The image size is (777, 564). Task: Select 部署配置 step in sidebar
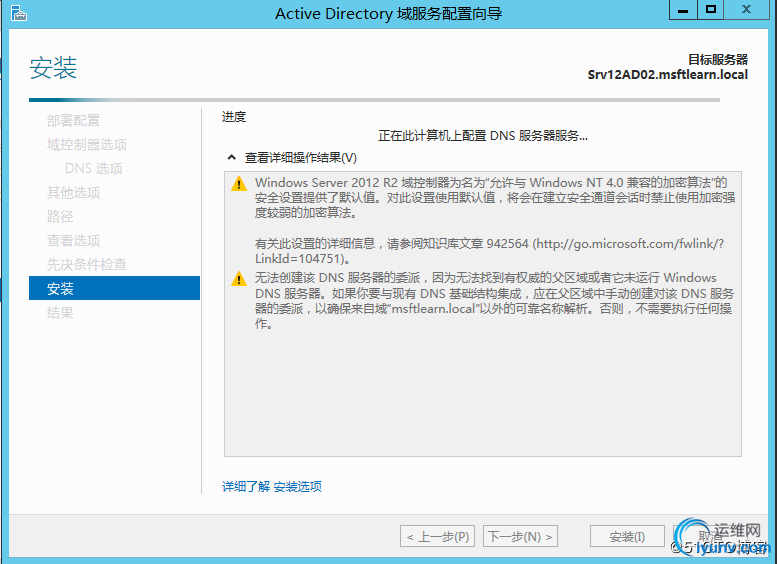pyautogui.click(x=73, y=120)
